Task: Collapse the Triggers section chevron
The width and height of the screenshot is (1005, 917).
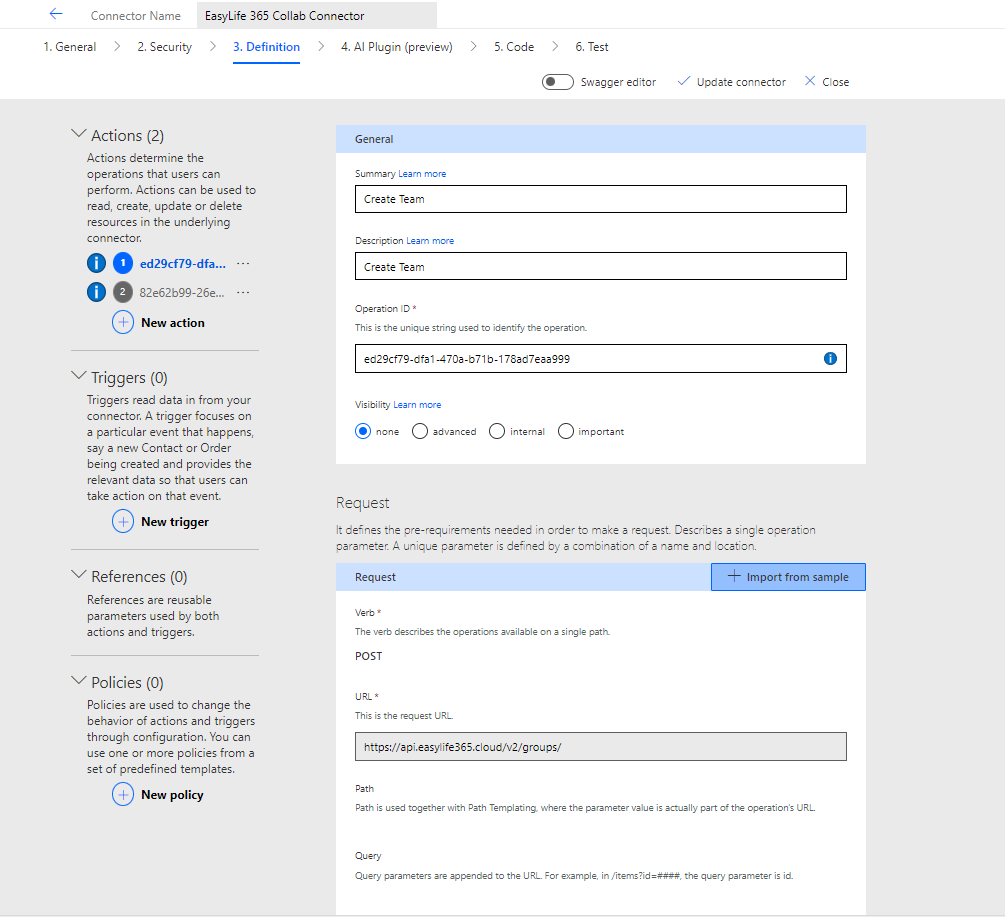Action: click(79, 377)
